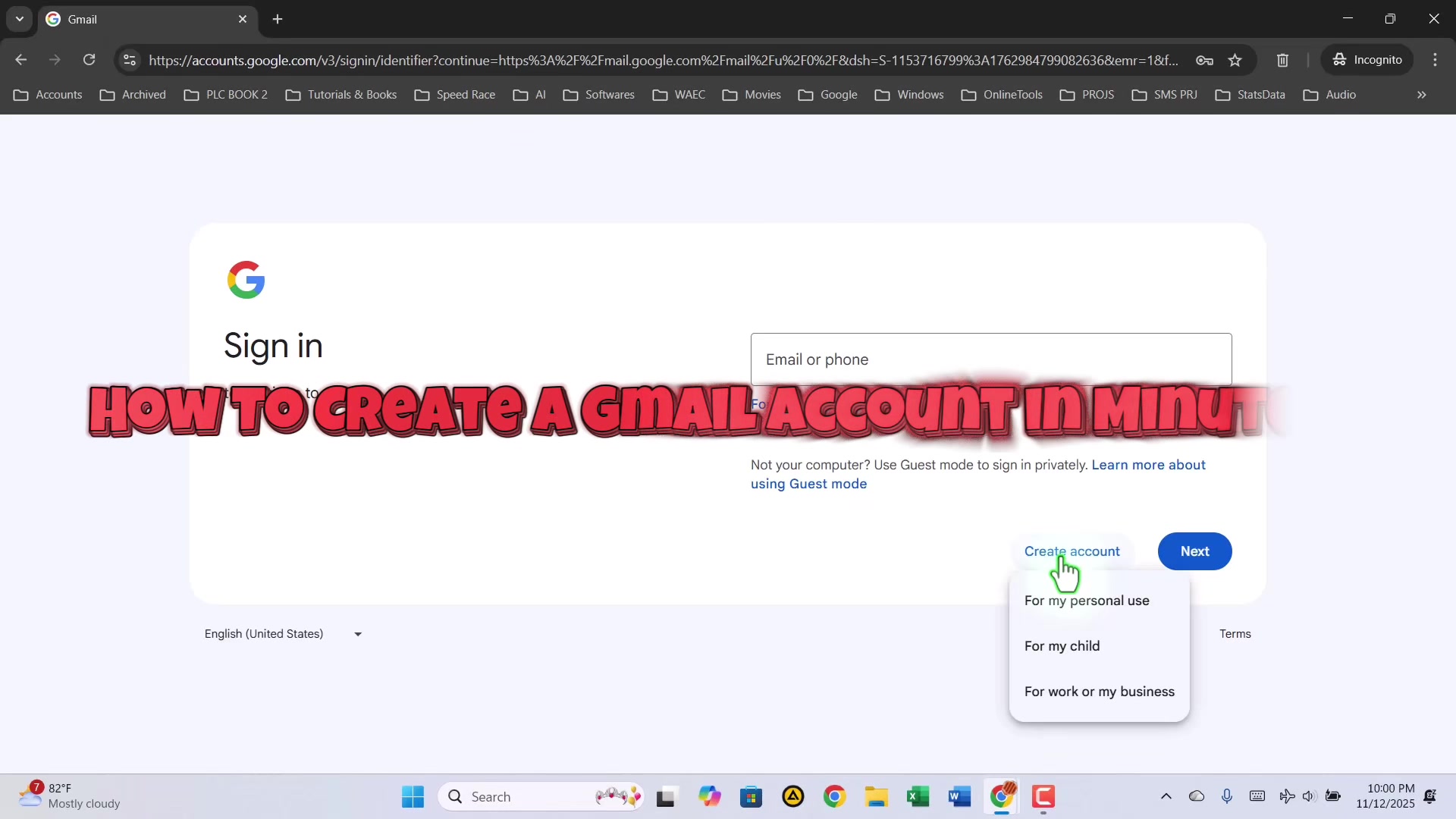The height and width of the screenshot is (819, 1456).
Task: Open the password manager key icon
Action: pos(1204,60)
